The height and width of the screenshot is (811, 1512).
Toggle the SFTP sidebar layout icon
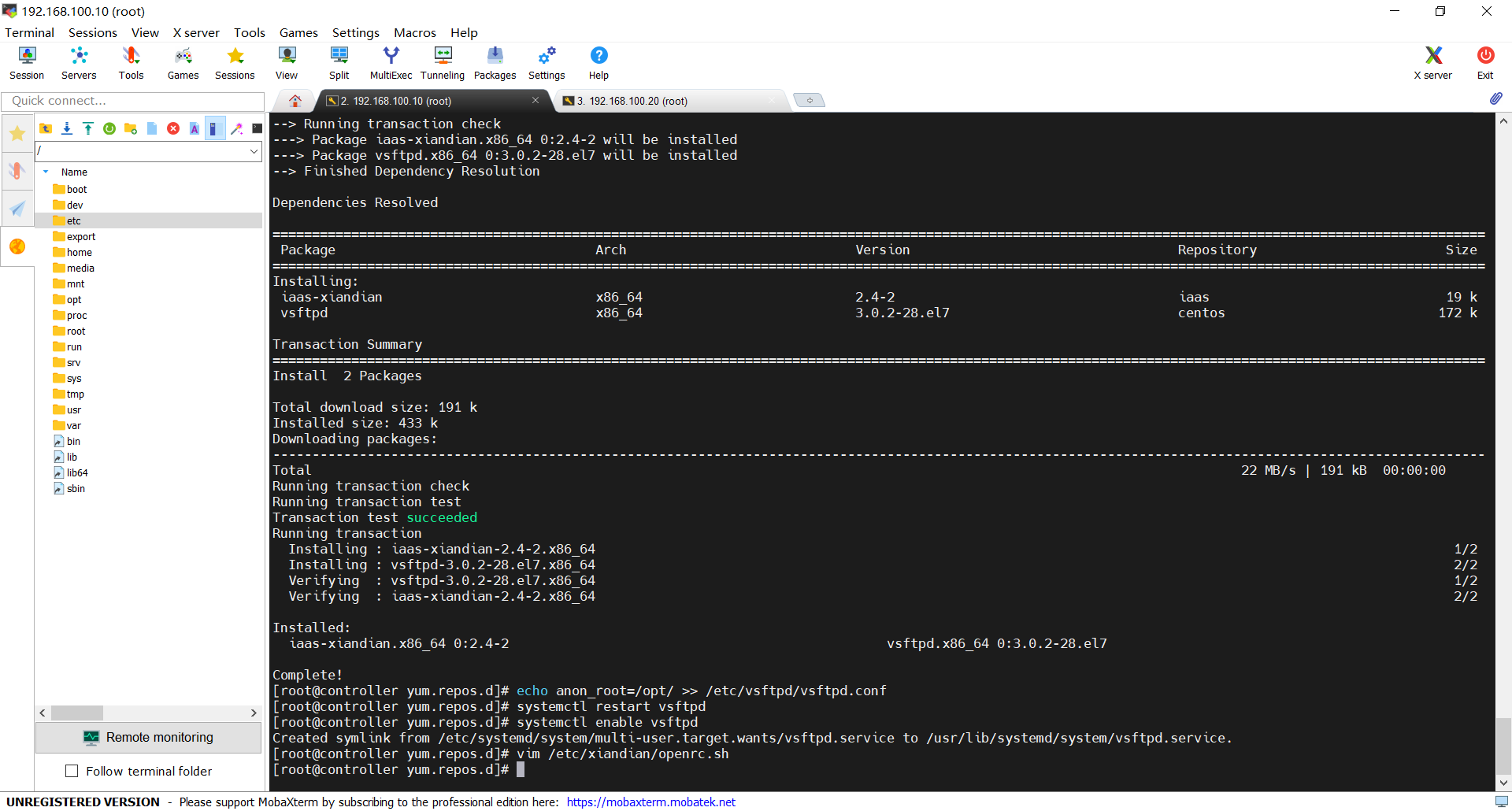[x=214, y=128]
